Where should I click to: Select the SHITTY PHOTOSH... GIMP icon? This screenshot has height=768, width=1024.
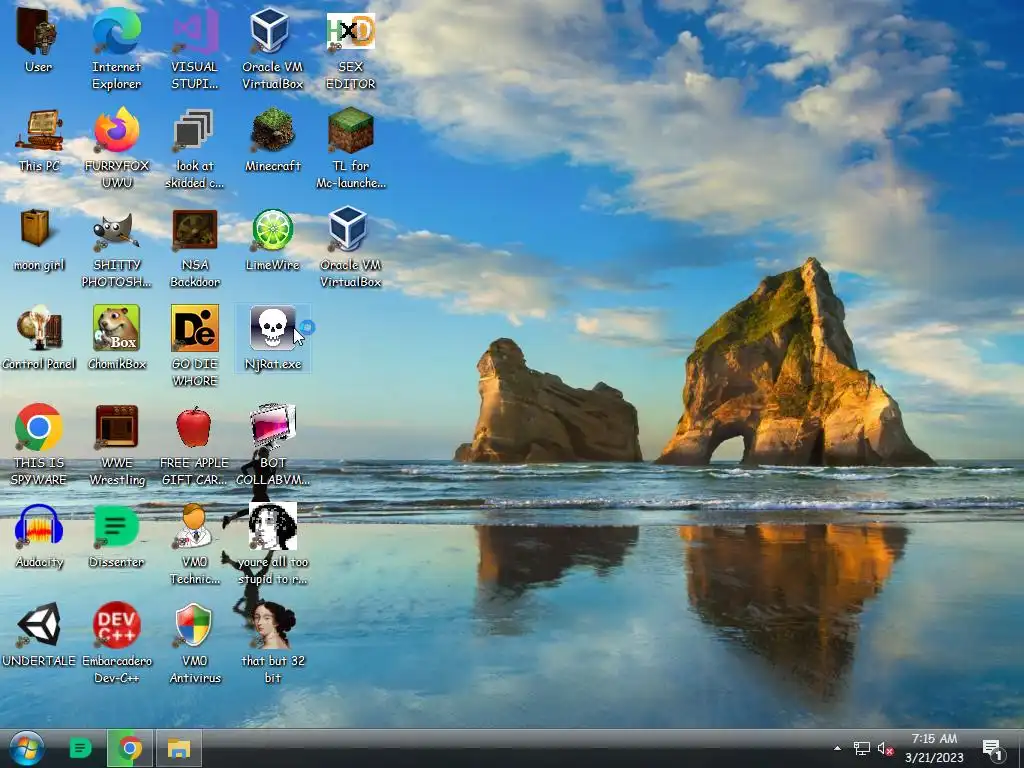point(116,230)
